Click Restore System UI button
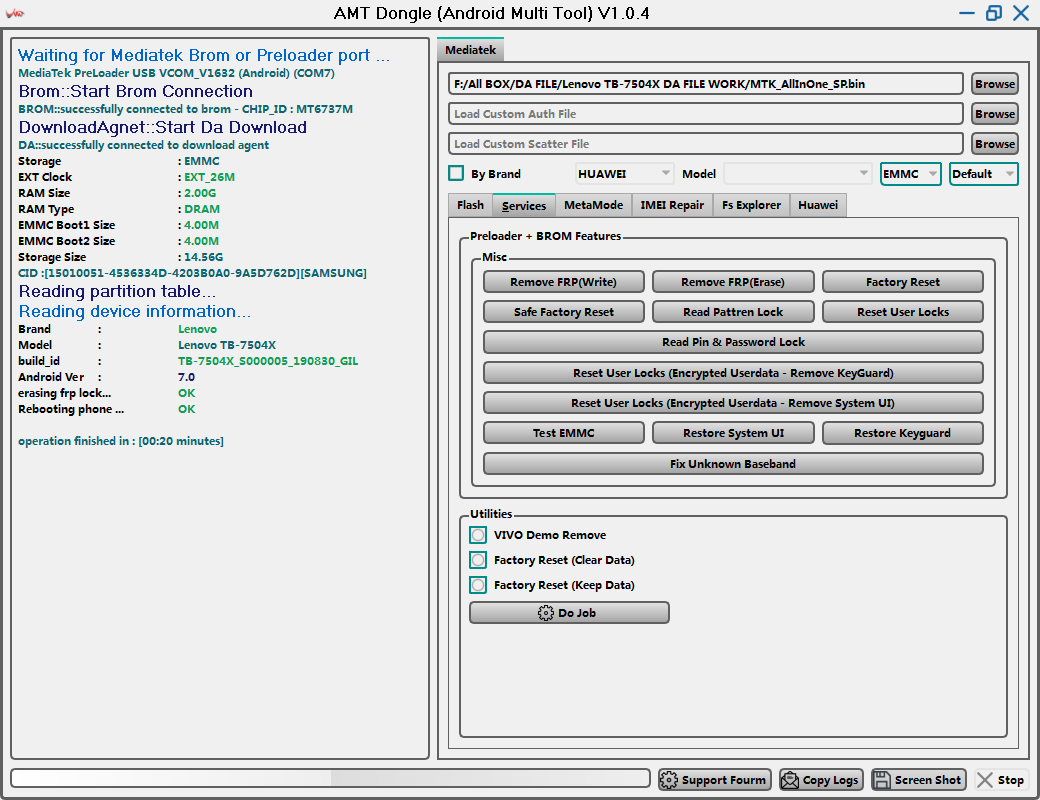The image size is (1040, 800). (x=733, y=433)
